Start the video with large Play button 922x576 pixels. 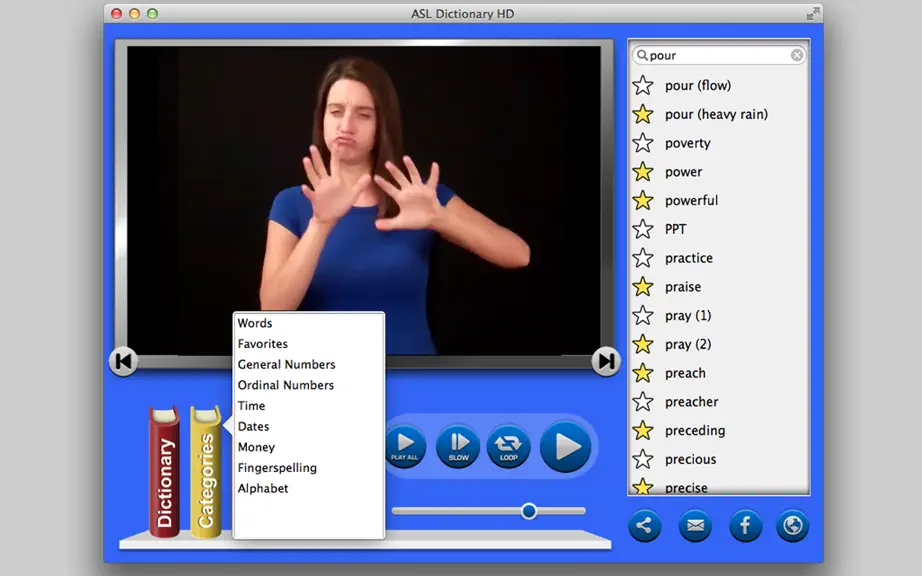(x=566, y=447)
